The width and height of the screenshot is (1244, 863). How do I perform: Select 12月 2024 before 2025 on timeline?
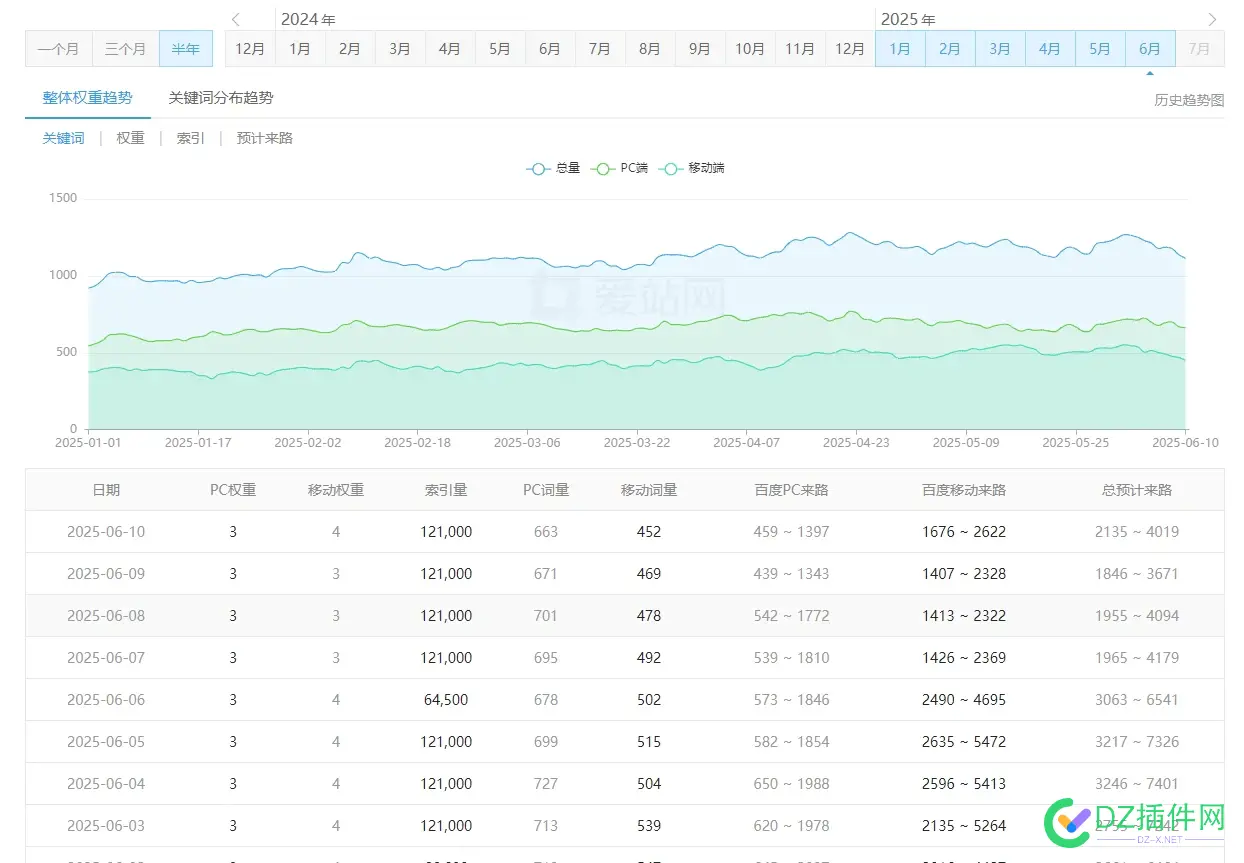pos(850,48)
